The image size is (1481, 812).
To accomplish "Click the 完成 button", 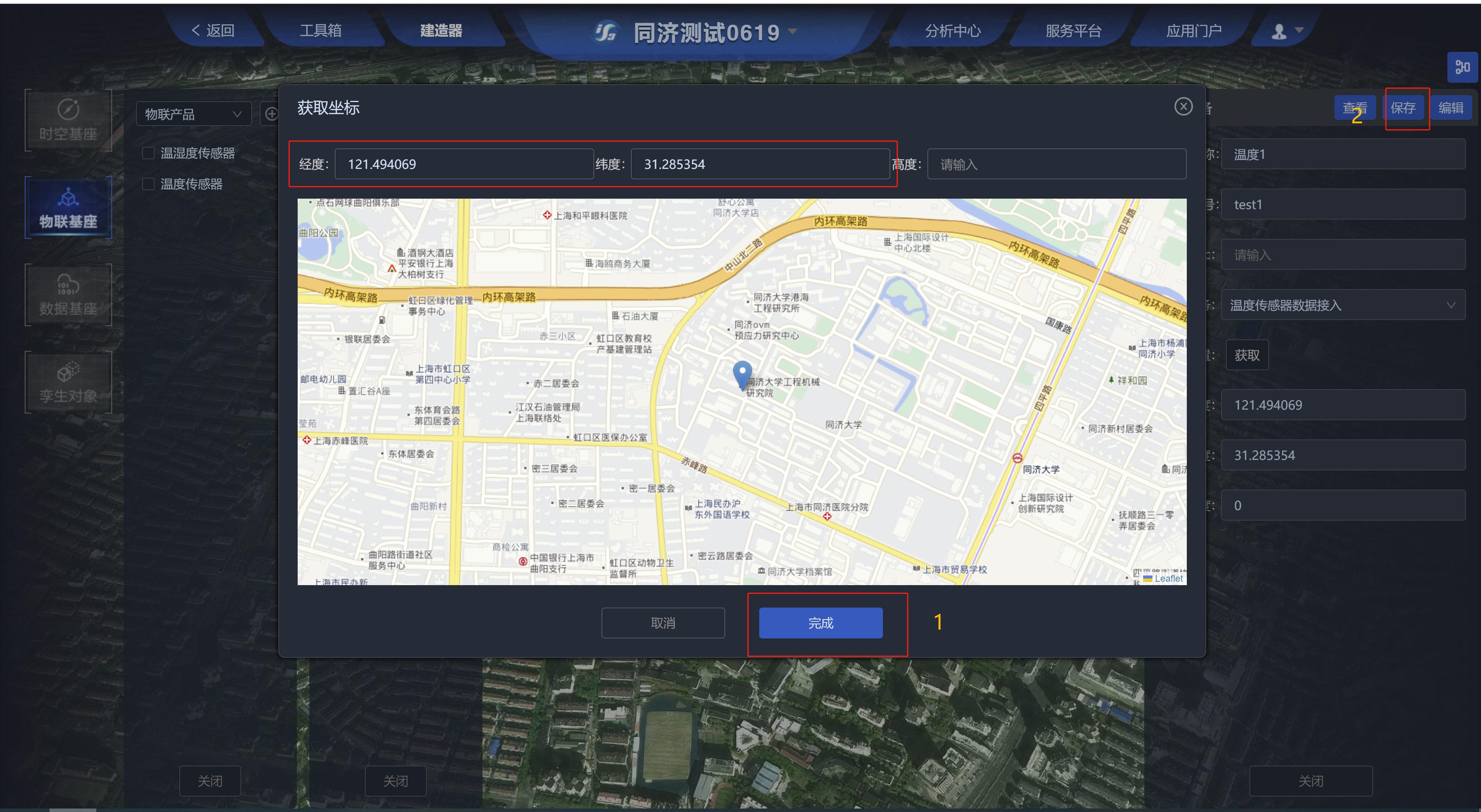I will pyautogui.click(x=820, y=622).
